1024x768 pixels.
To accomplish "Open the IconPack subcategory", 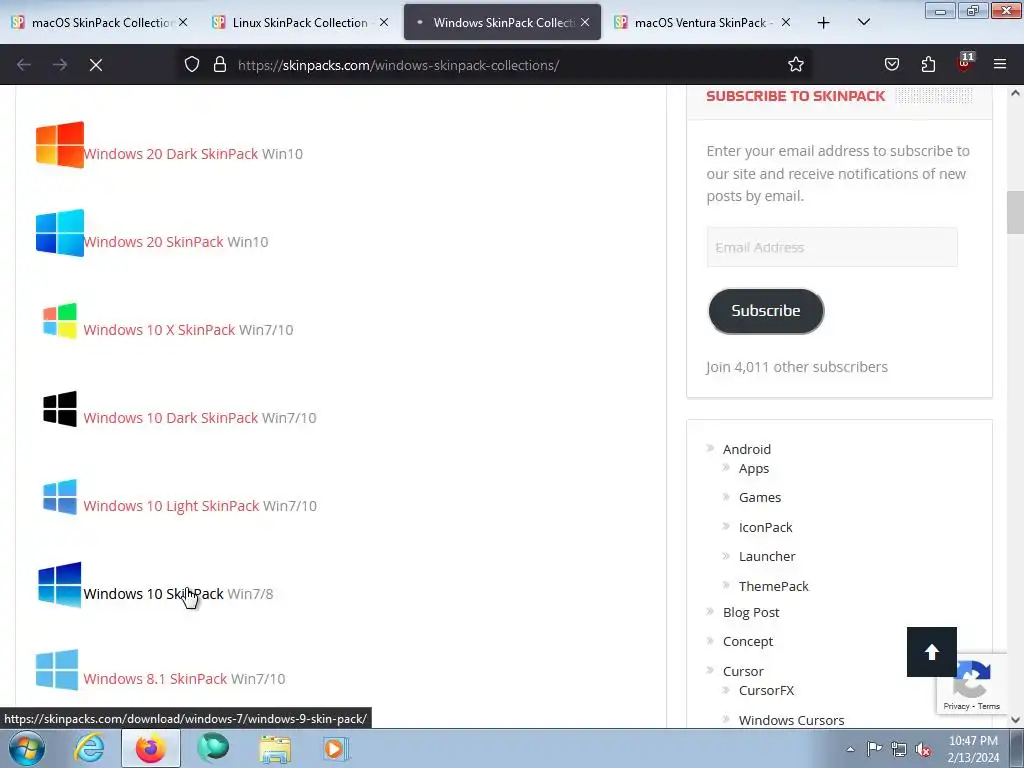I will 765,527.
